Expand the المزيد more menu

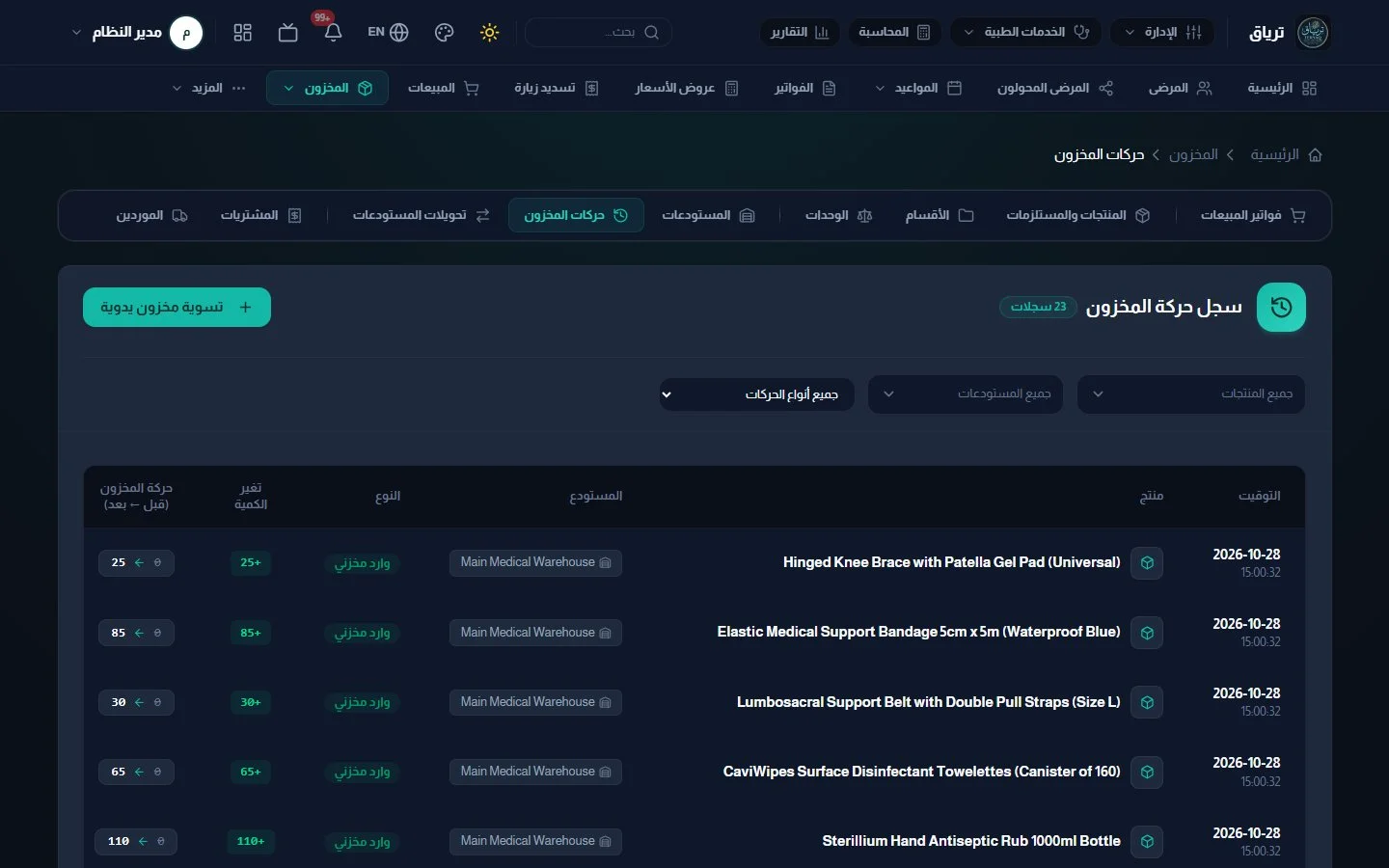pos(208,88)
